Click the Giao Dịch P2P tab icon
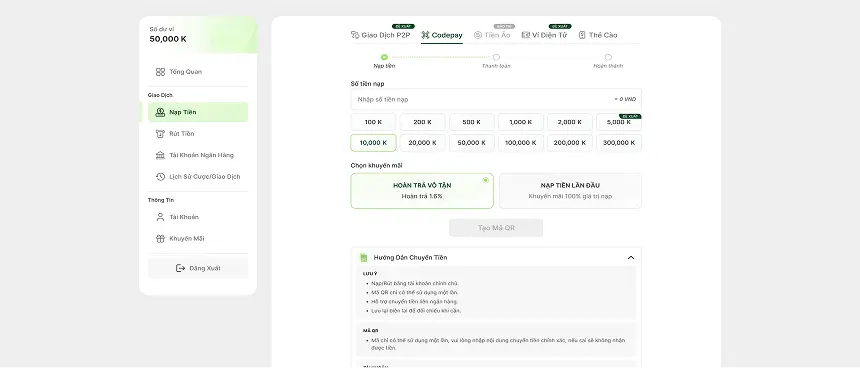The image size is (860, 368). (355, 35)
